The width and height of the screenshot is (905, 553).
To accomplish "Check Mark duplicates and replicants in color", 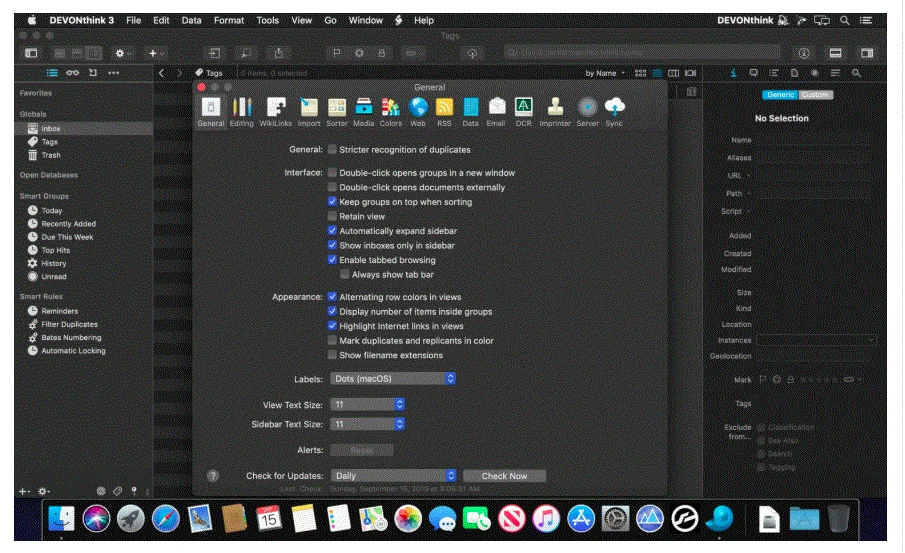I will pyautogui.click(x=332, y=341).
